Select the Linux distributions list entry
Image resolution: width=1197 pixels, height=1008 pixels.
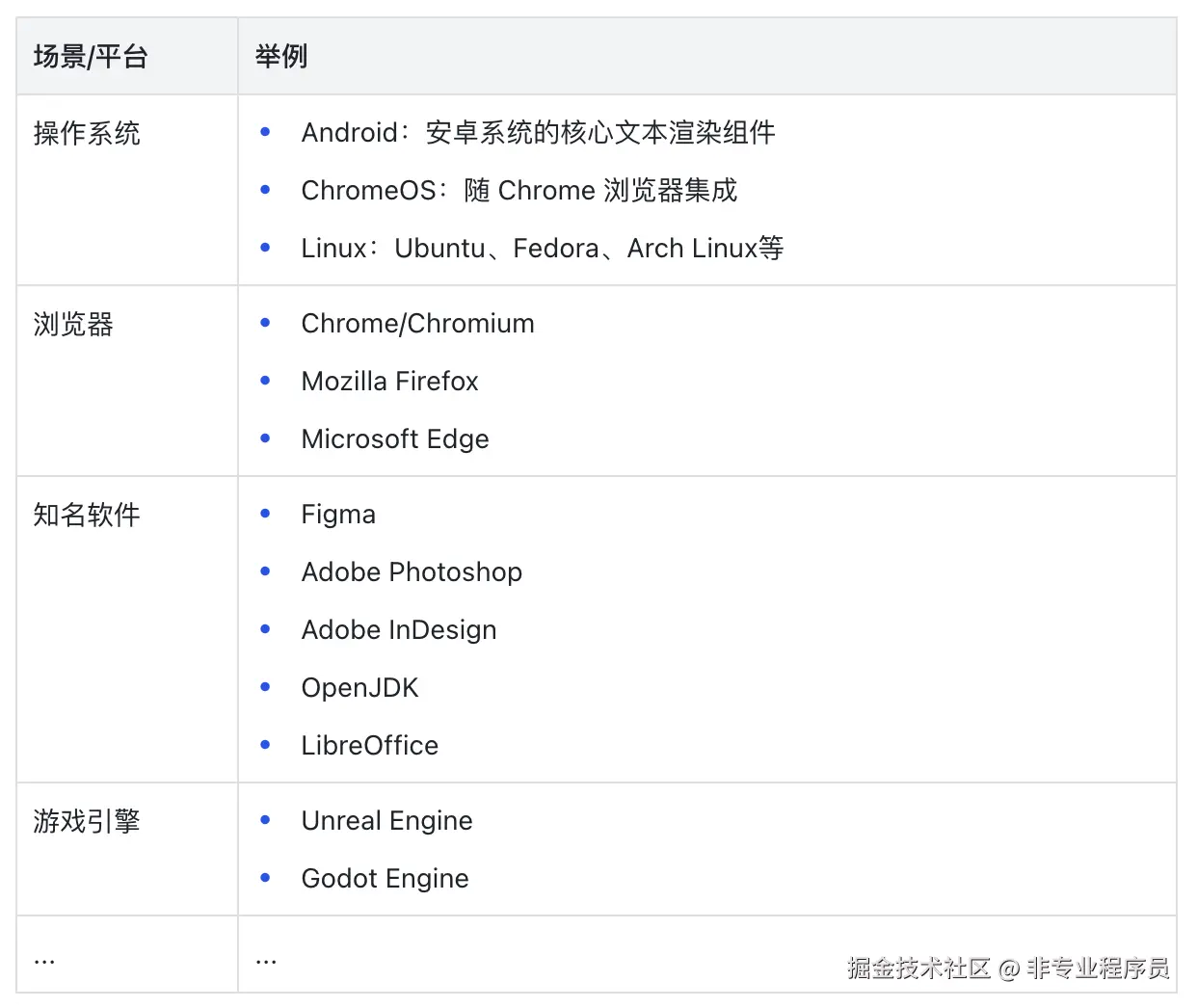tap(542, 249)
